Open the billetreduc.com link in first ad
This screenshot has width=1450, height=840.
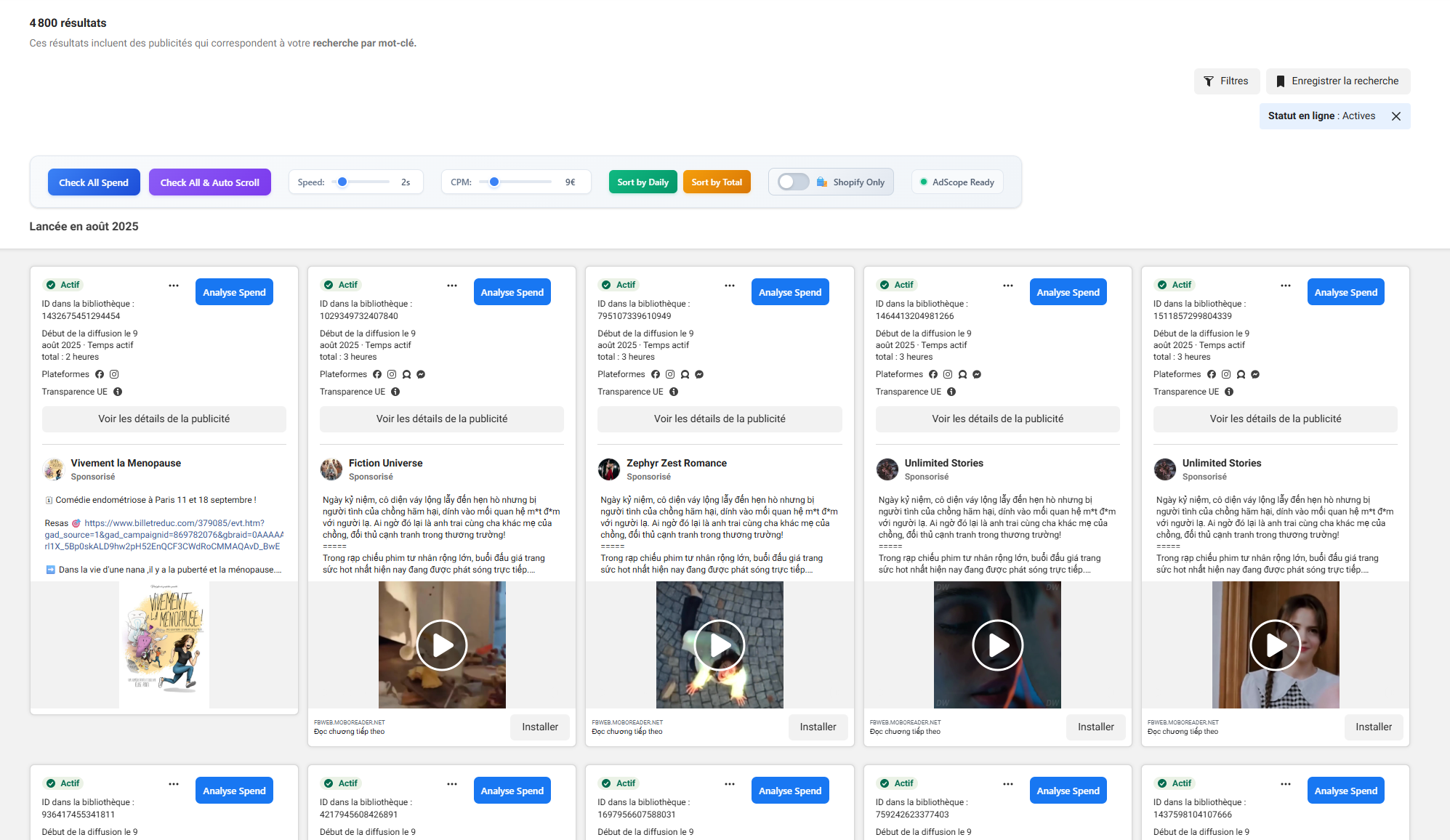pyautogui.click(x=174, y=523)
